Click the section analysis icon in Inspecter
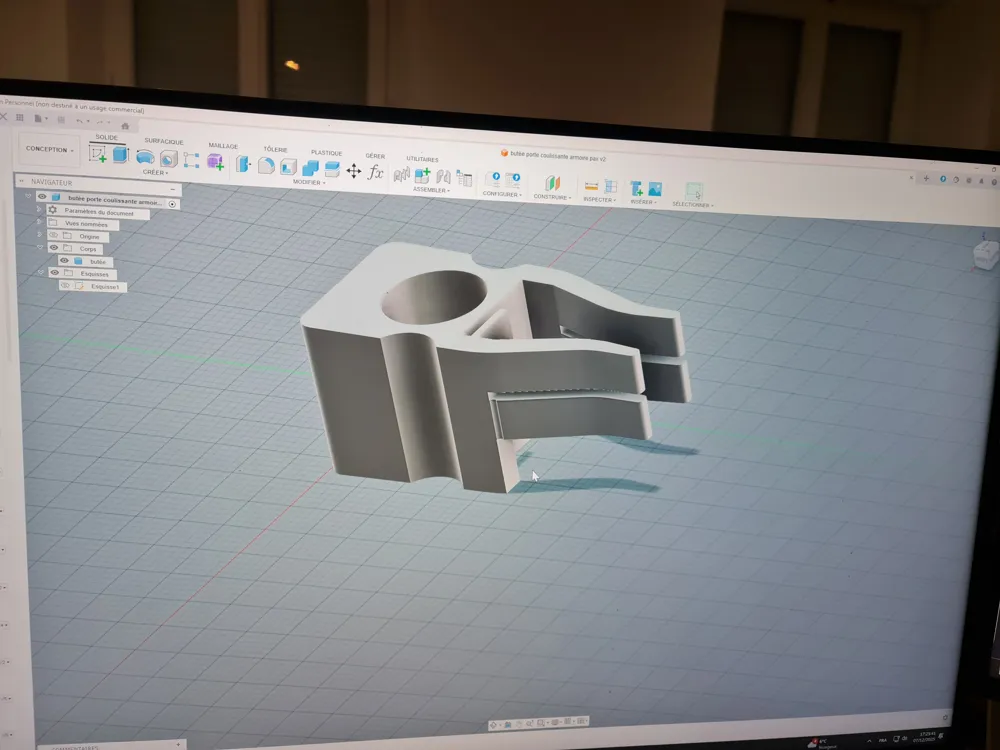This screenshot has height=750, width=1000. point(610,187)
